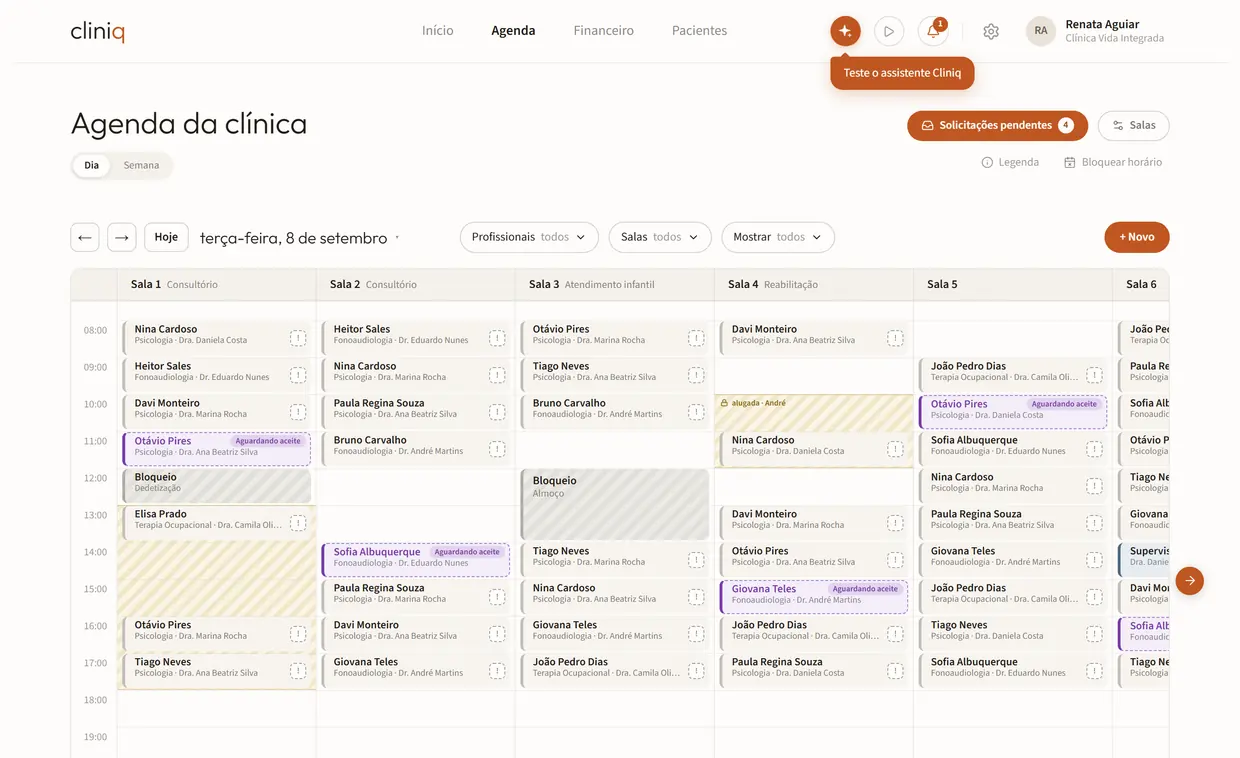Viewport: 1240px width, 758px height.
Task: Open pending Otávio Pires appointment in Sala 5
Action: (1012, 412)
